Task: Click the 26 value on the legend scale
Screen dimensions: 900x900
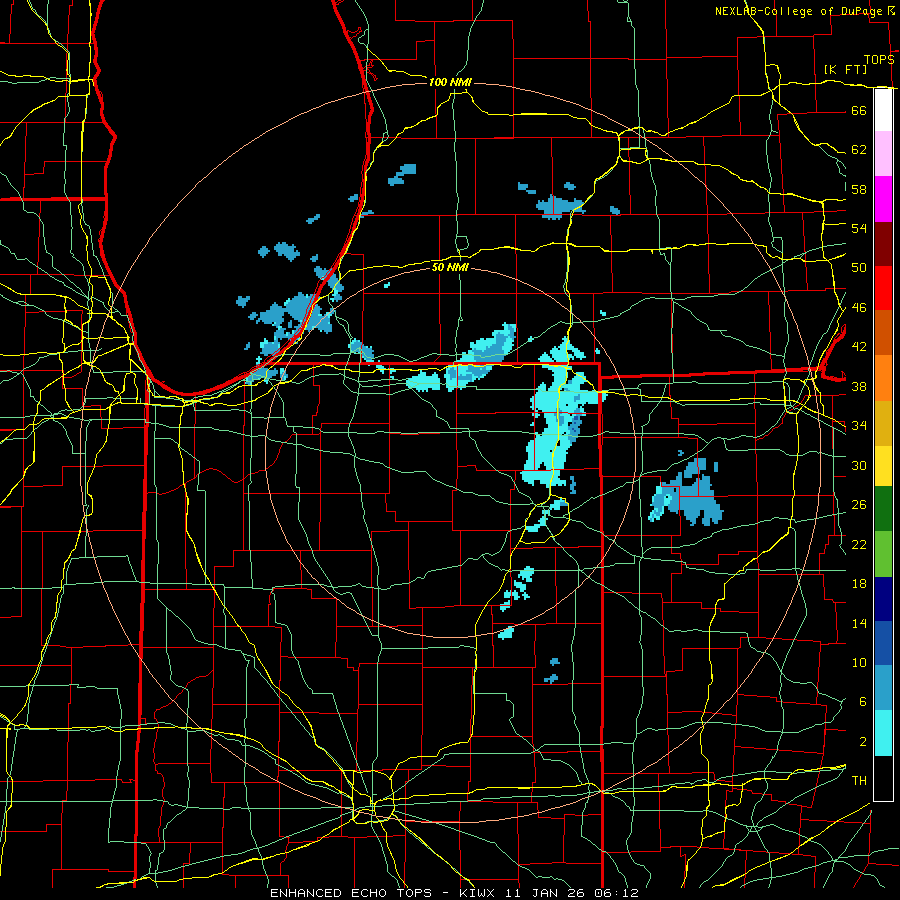Action: tap(859, 505)
